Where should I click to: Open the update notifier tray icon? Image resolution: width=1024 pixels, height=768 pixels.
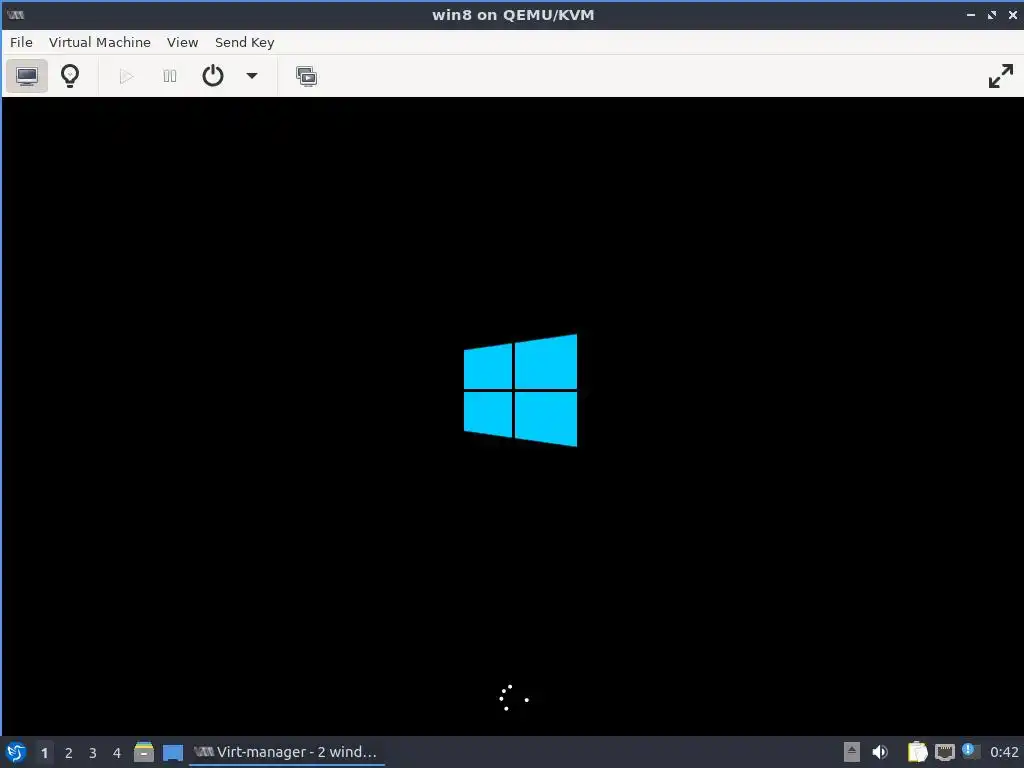[970, 751]
